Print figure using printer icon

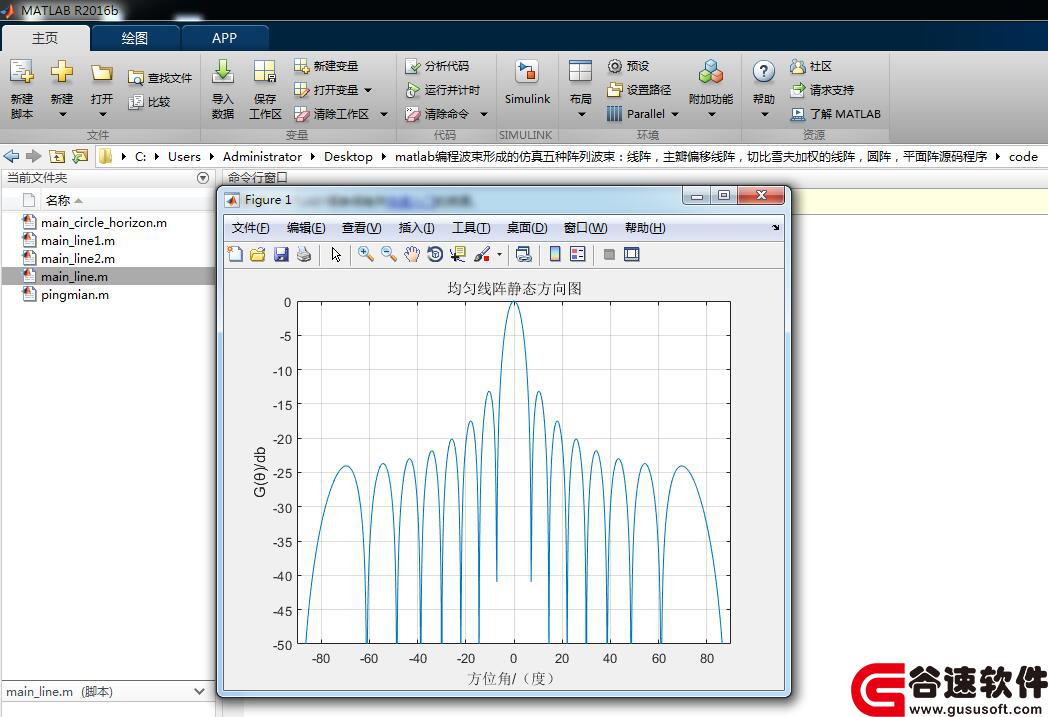[x=304, y=254]
